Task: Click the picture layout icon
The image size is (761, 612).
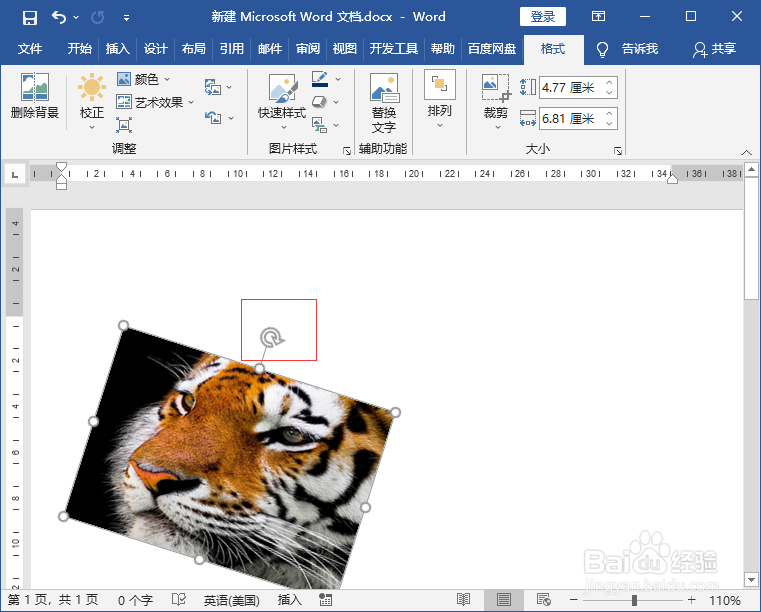Action: tap(319, 125)
